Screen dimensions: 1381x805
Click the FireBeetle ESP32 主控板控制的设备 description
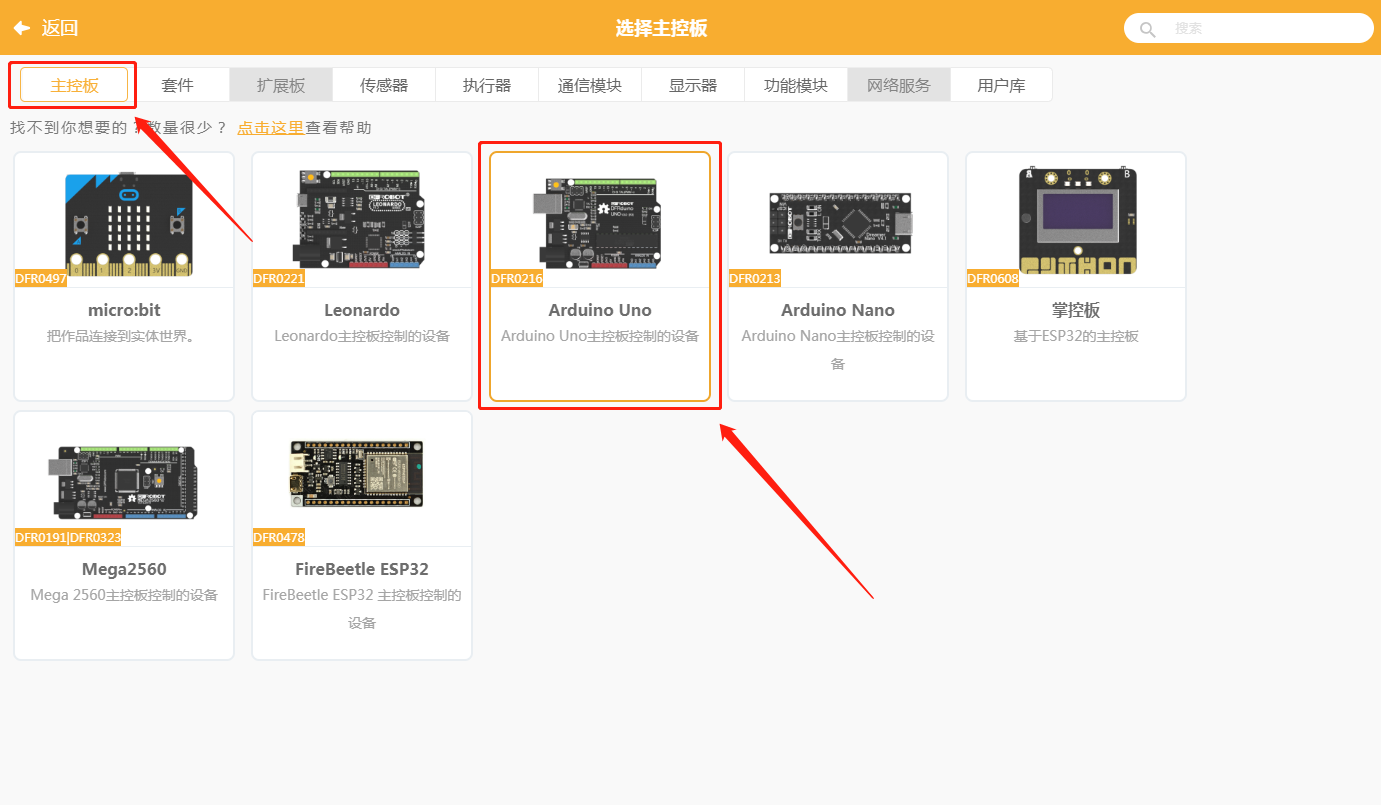click(362, 609)
